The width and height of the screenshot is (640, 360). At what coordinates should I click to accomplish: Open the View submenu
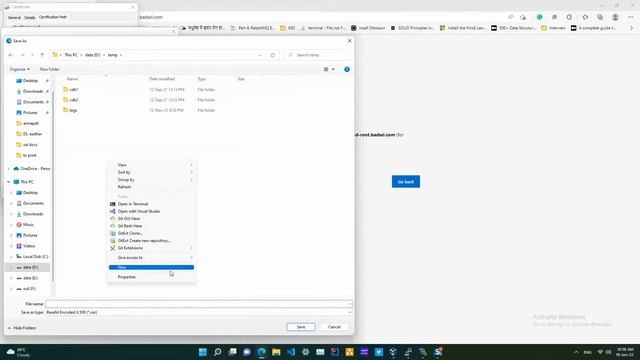coord(151,165)
